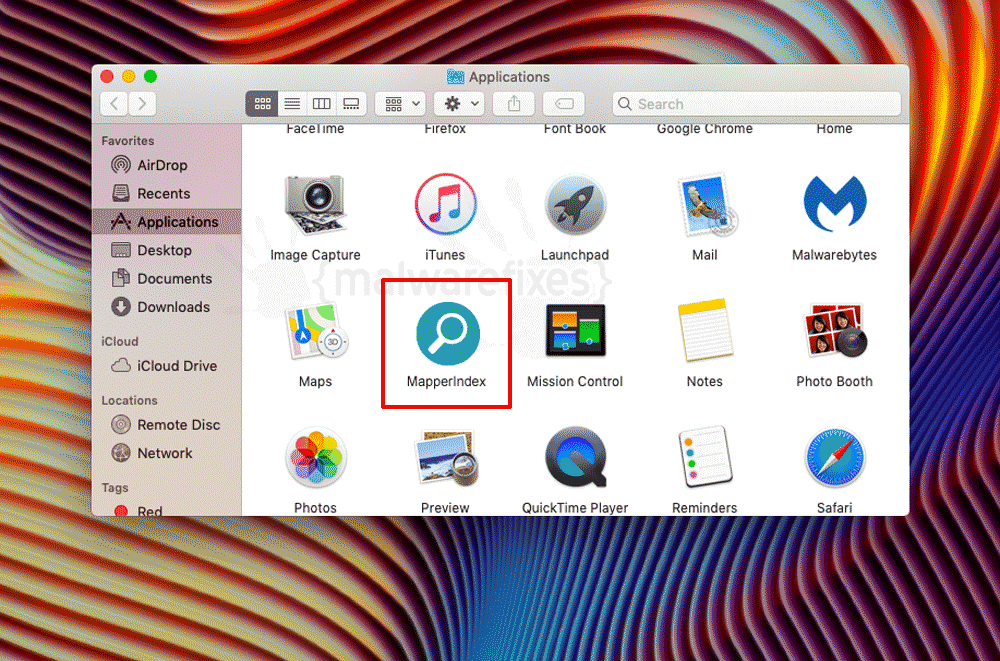Click the Reminders app icon
This screenshot has height=661, width=1000.
tap(705, 457)
